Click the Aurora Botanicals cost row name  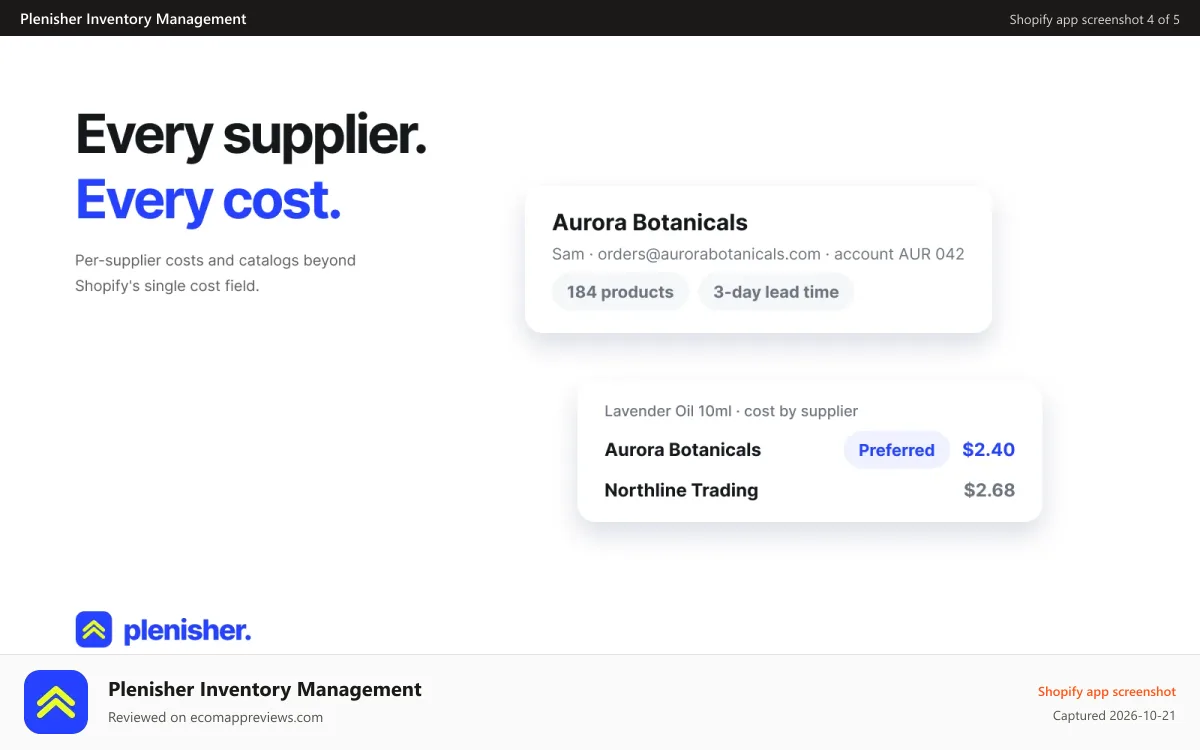click(x=683, y=450)
